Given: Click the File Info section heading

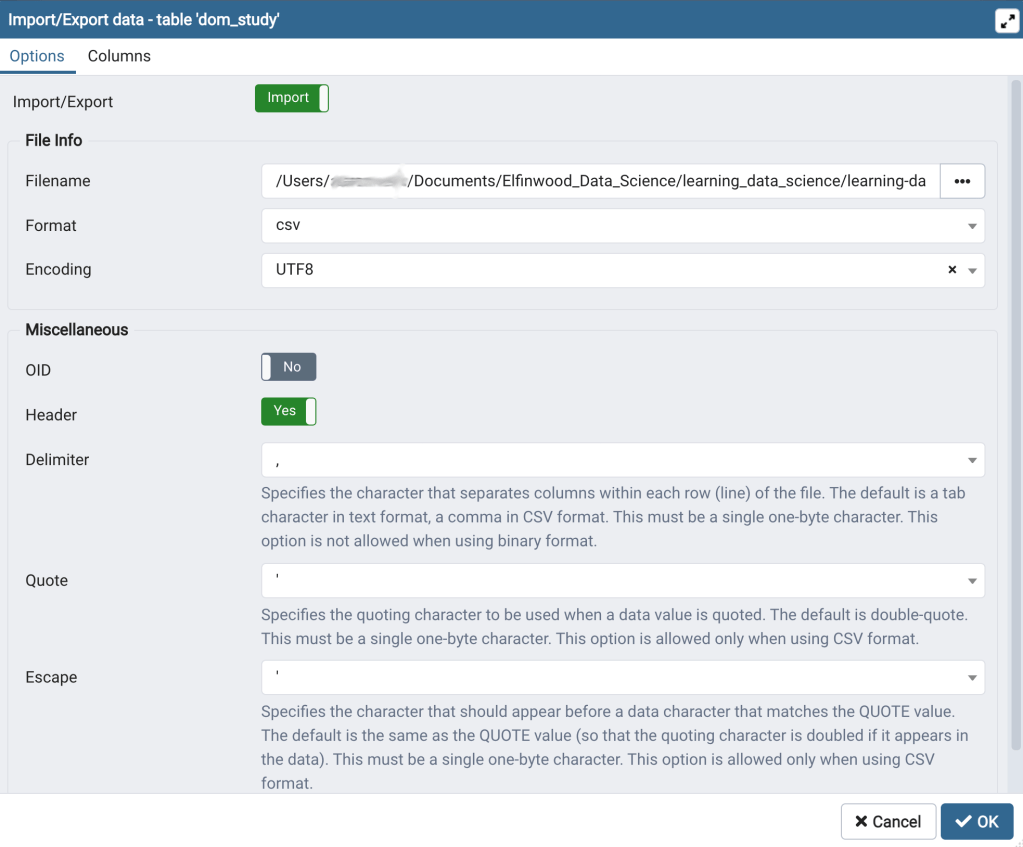Looking at the screenshot, I should click(54, 140).
